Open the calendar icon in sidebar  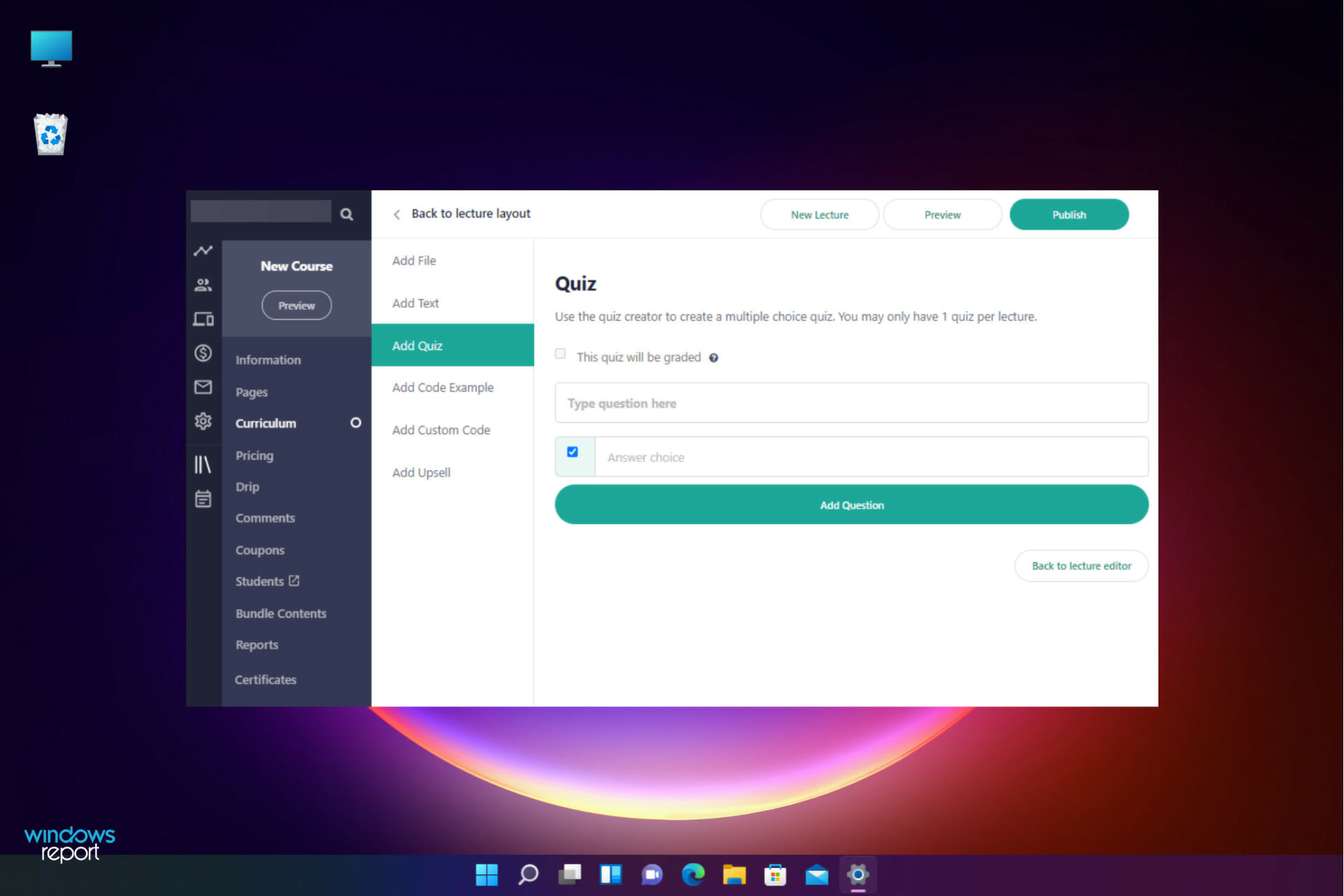203,499
